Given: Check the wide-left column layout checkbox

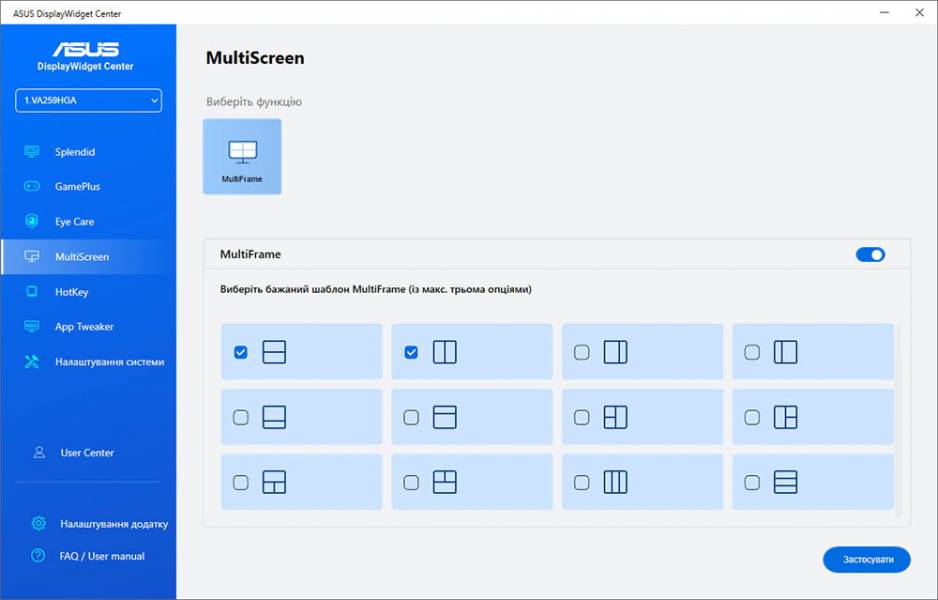Looking at the screenshot, I should click(x=581, y=352).
